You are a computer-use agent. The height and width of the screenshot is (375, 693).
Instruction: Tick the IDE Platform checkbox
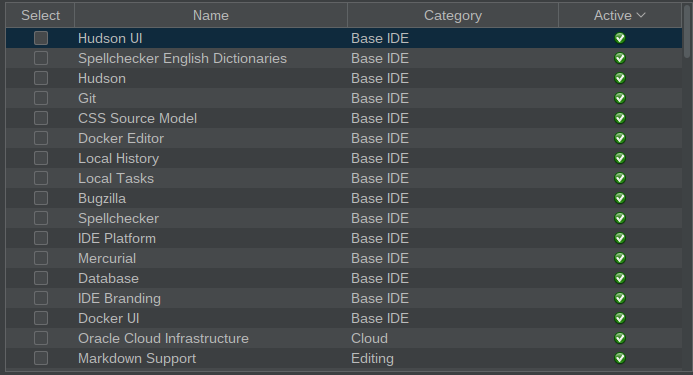coord(41,238)
